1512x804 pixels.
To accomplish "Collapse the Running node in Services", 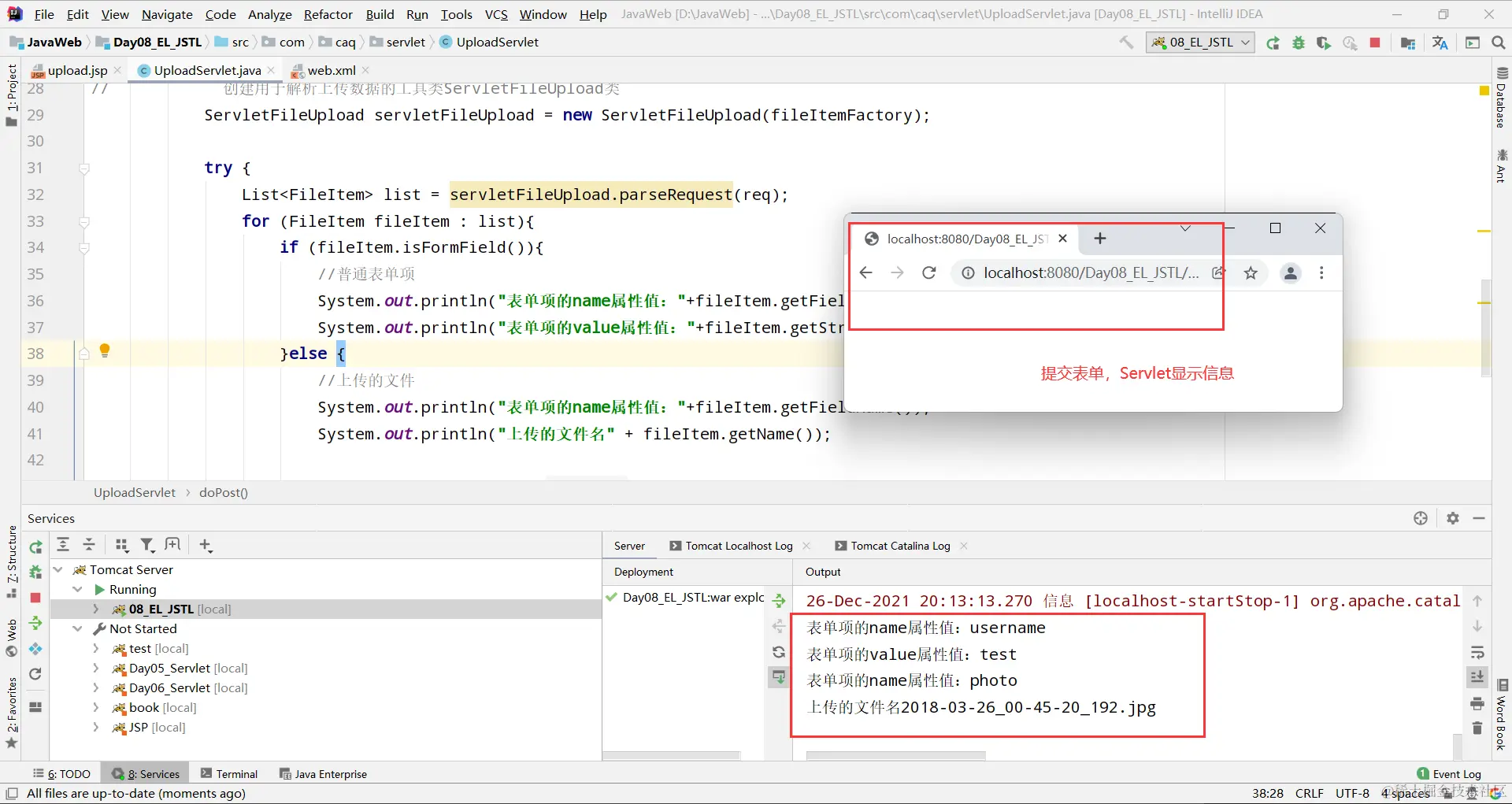I will 77,589.
